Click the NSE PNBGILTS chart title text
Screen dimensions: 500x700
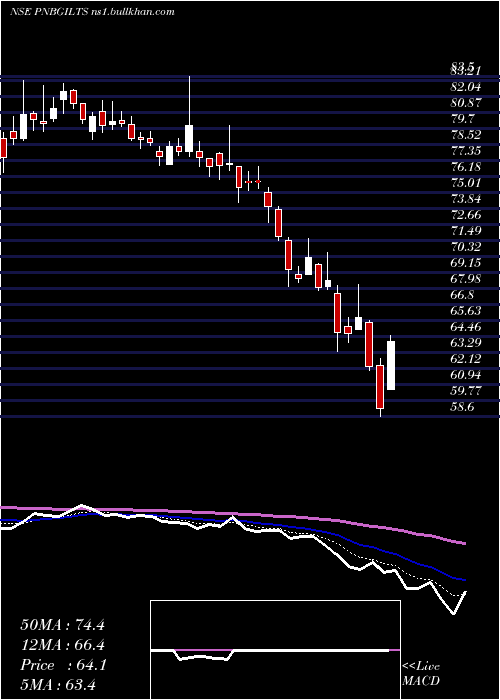coord(92,12)
